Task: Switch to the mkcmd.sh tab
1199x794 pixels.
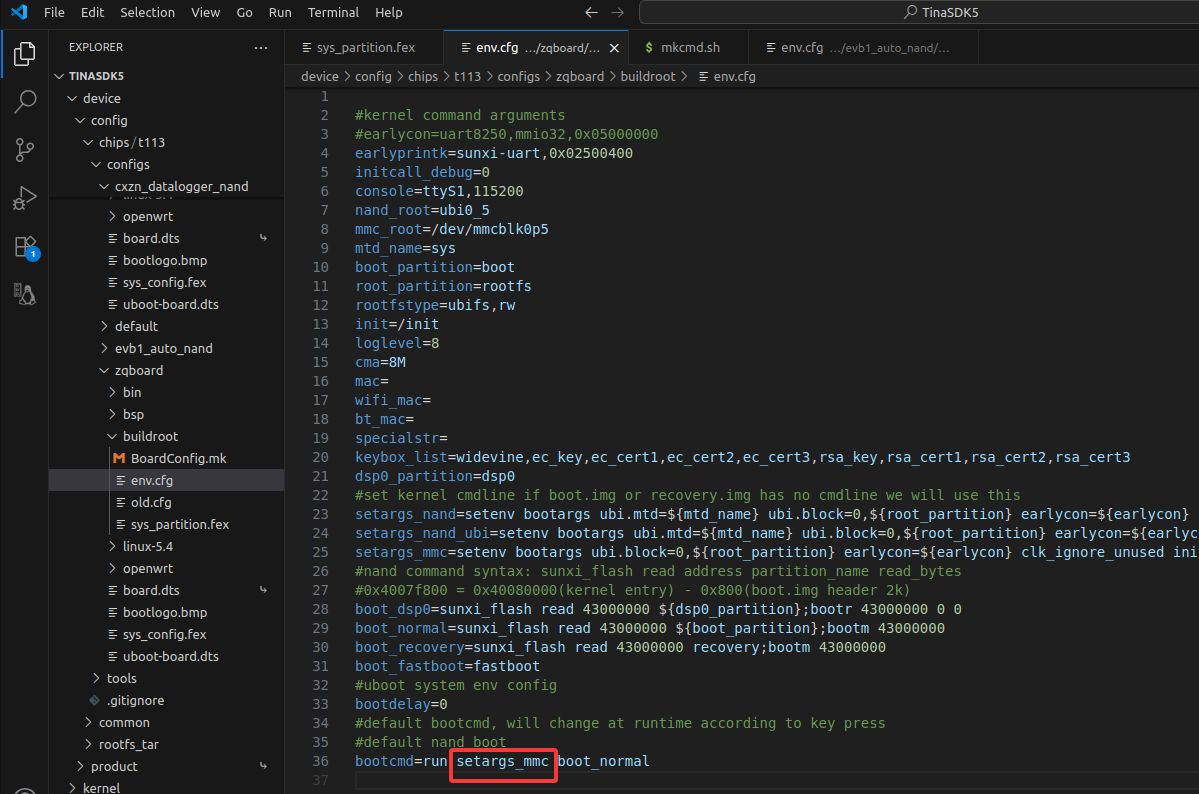Action: point(690,47)
